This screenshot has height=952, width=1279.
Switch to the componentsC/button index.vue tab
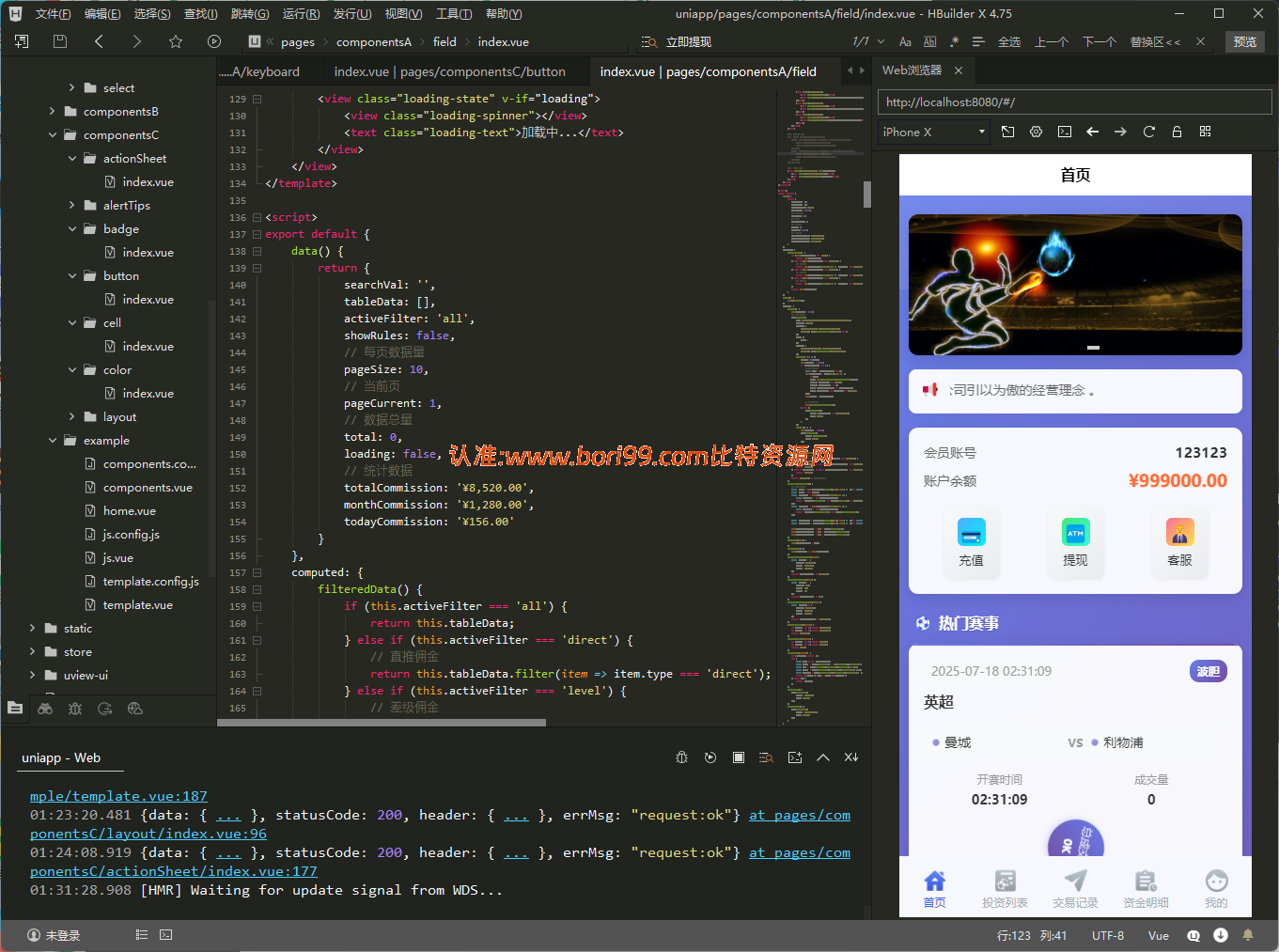click(449, 71)
